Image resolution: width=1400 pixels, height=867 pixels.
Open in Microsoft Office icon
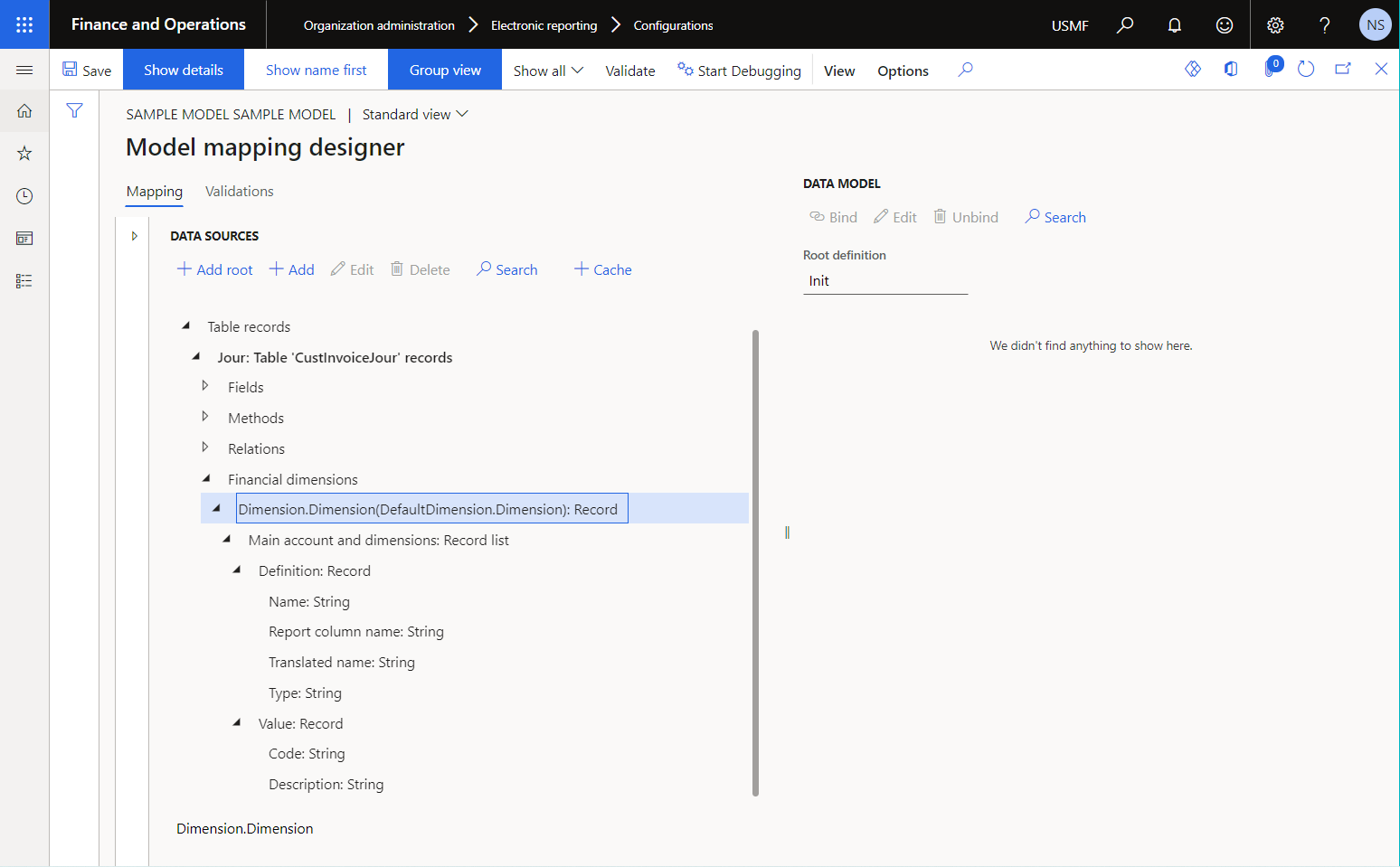tap(1231, 69)
